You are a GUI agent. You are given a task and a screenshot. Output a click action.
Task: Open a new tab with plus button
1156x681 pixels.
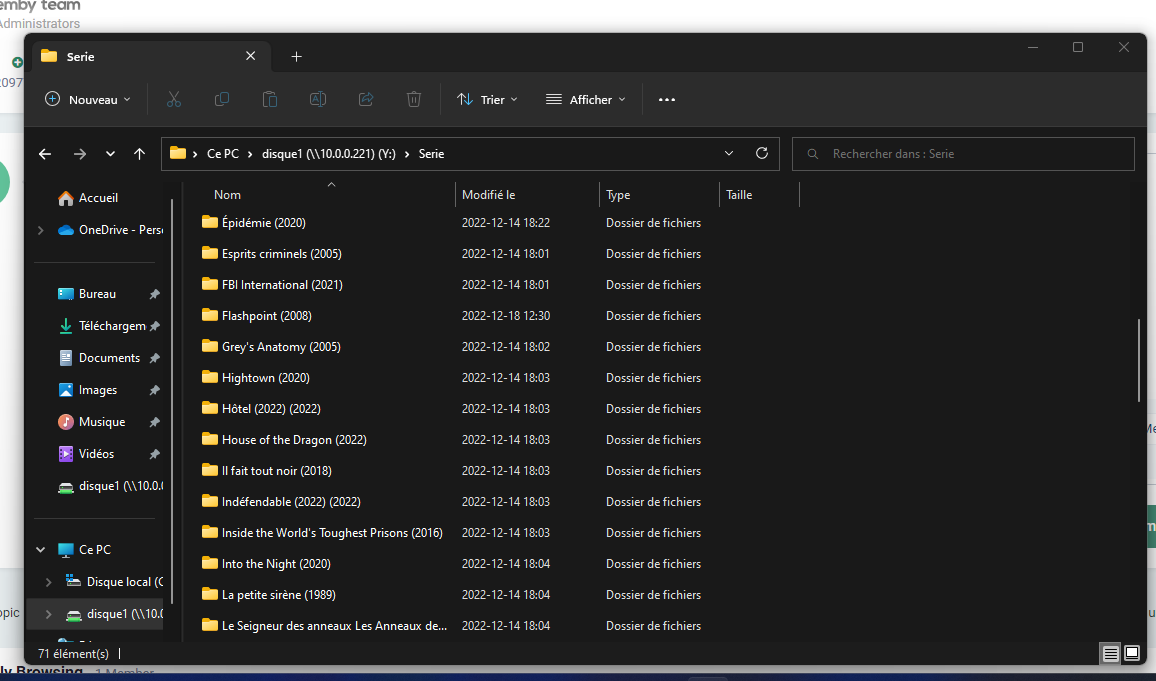296,56
